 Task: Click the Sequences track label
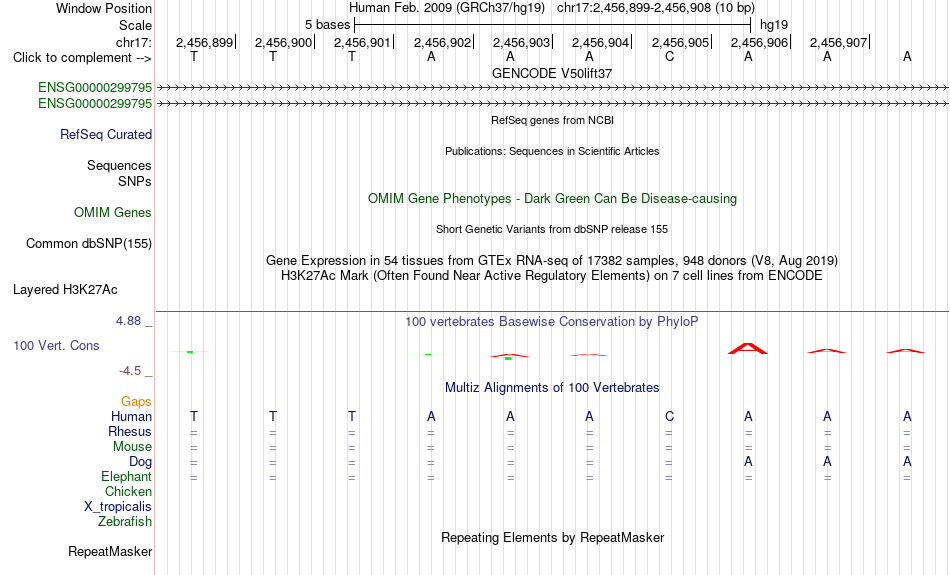(x=119, y=165)
